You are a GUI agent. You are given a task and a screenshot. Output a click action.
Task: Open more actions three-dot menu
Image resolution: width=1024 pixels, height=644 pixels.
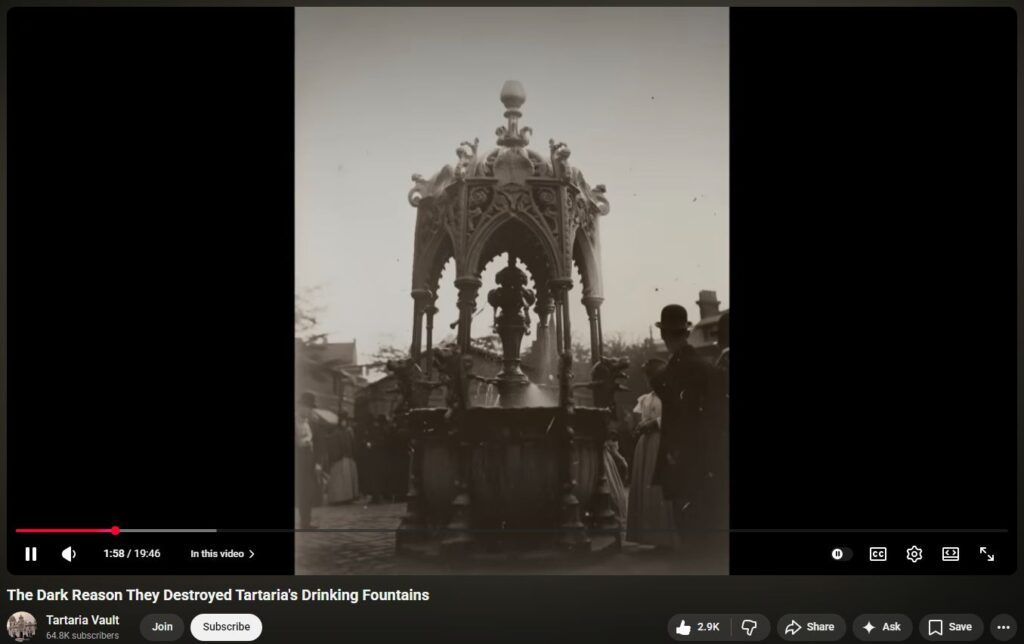click(1004, 627)
